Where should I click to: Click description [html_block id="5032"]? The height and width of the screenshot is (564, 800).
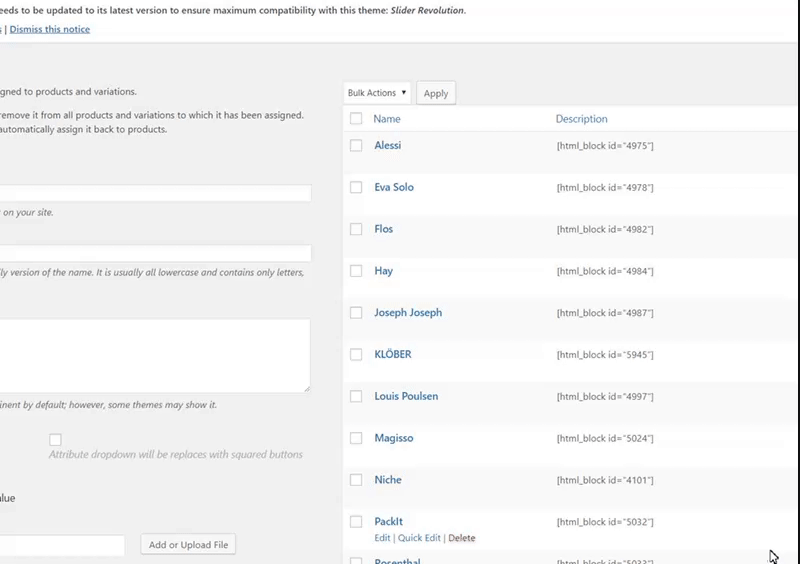point(605,522)
